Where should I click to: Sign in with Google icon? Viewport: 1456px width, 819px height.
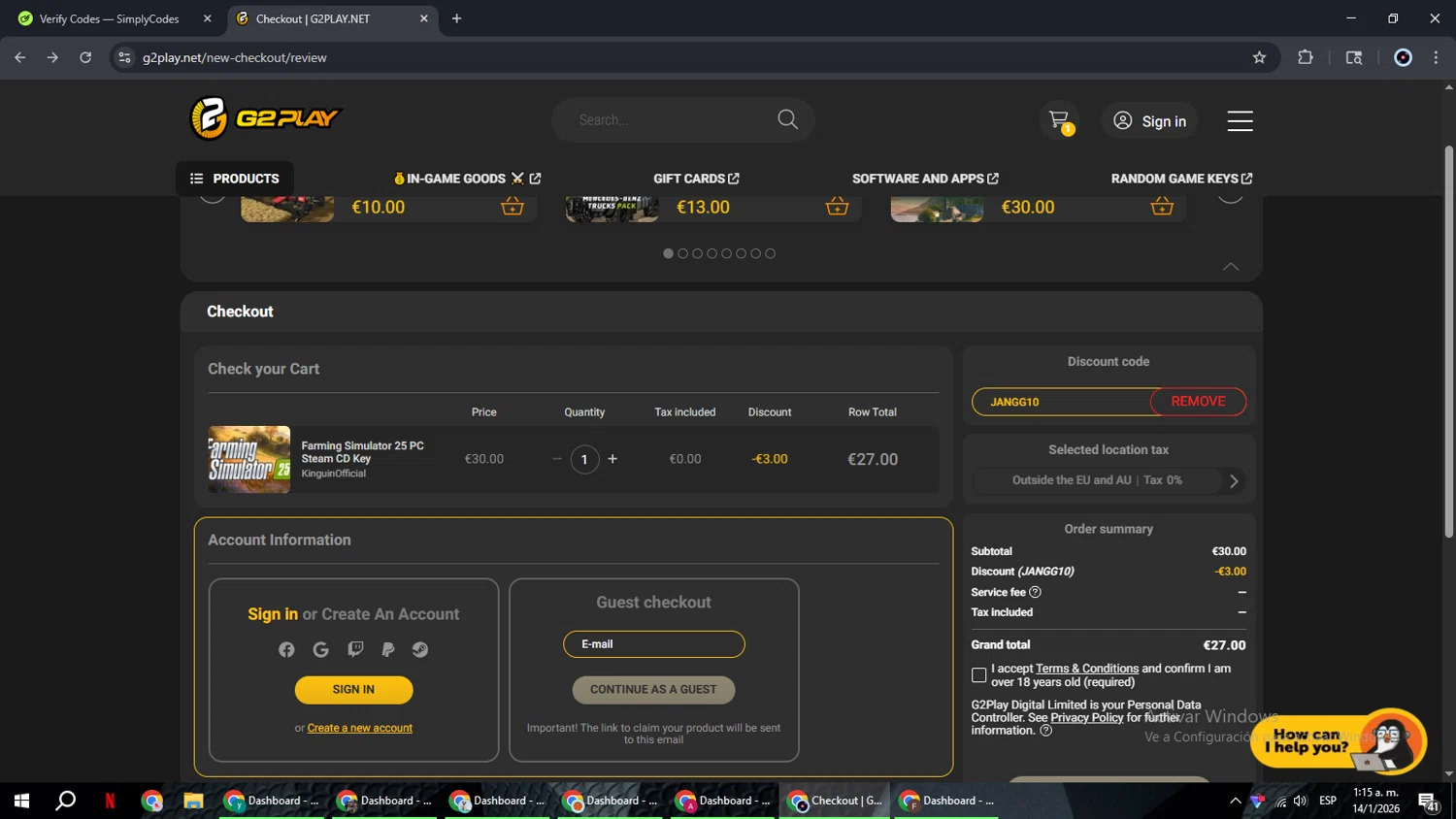pos(320,650)
